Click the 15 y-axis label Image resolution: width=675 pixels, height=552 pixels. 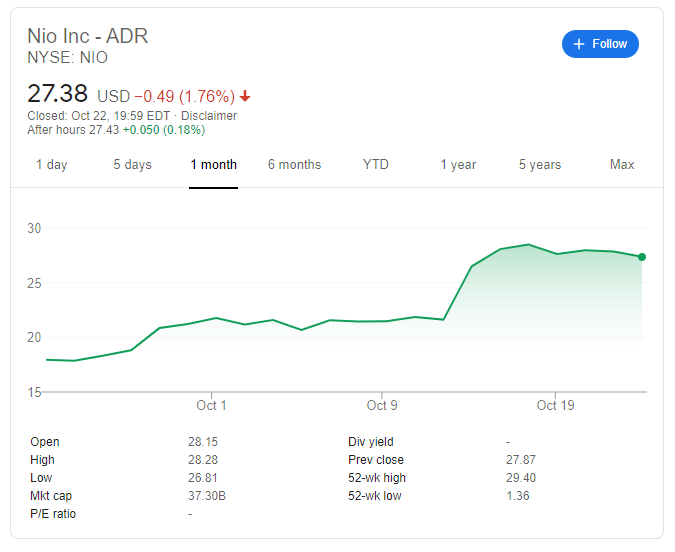[x=34, y=392]
